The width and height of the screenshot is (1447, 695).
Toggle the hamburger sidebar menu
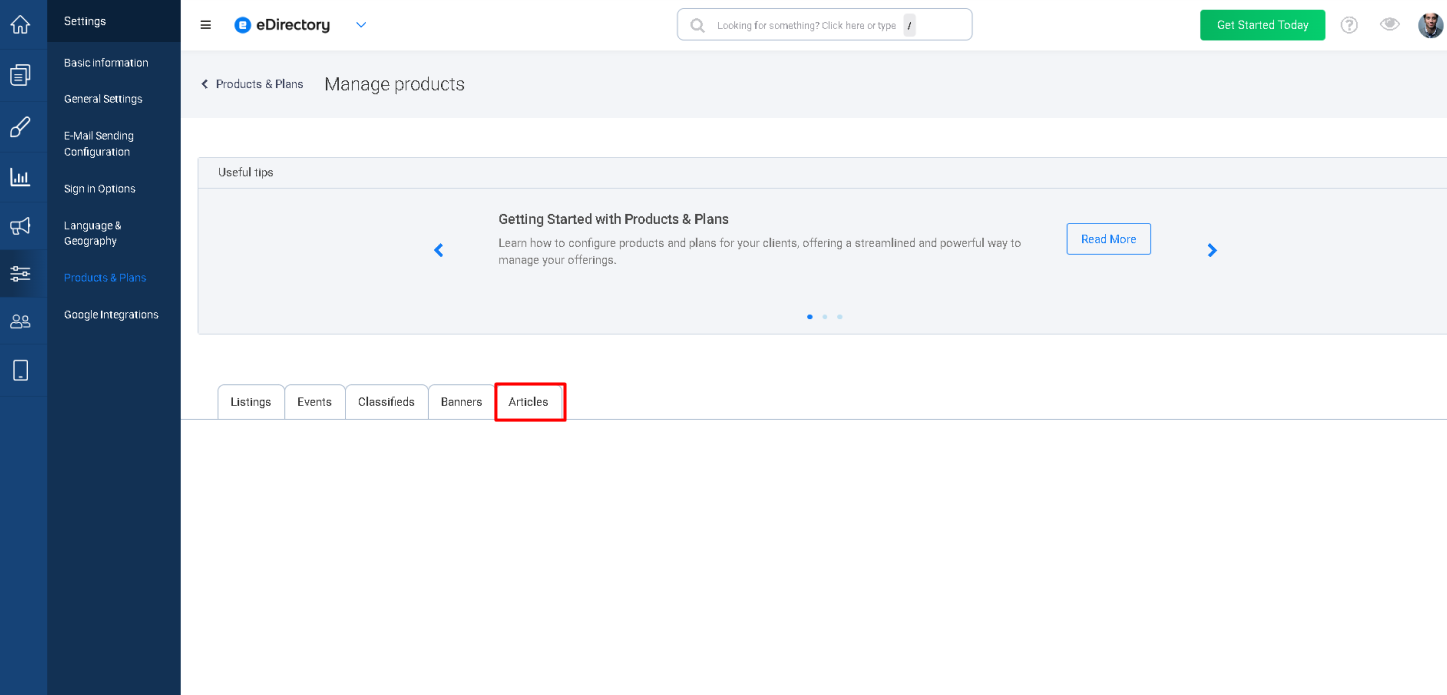tap(206, 25)
